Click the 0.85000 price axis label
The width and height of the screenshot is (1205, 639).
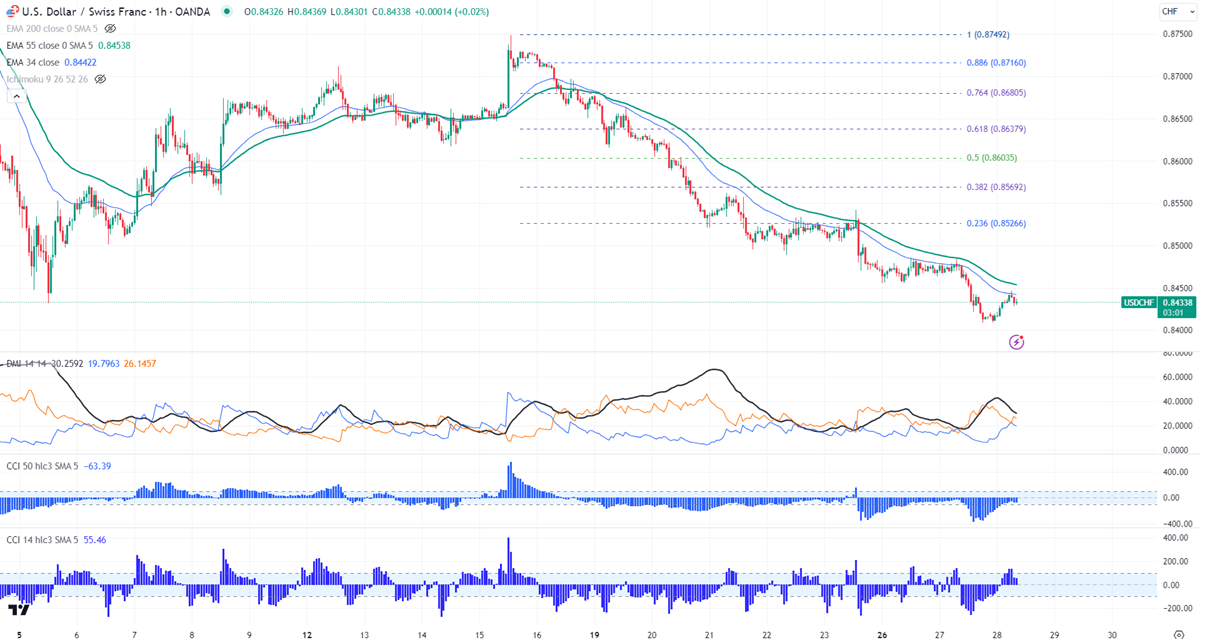click(1178, 246)
